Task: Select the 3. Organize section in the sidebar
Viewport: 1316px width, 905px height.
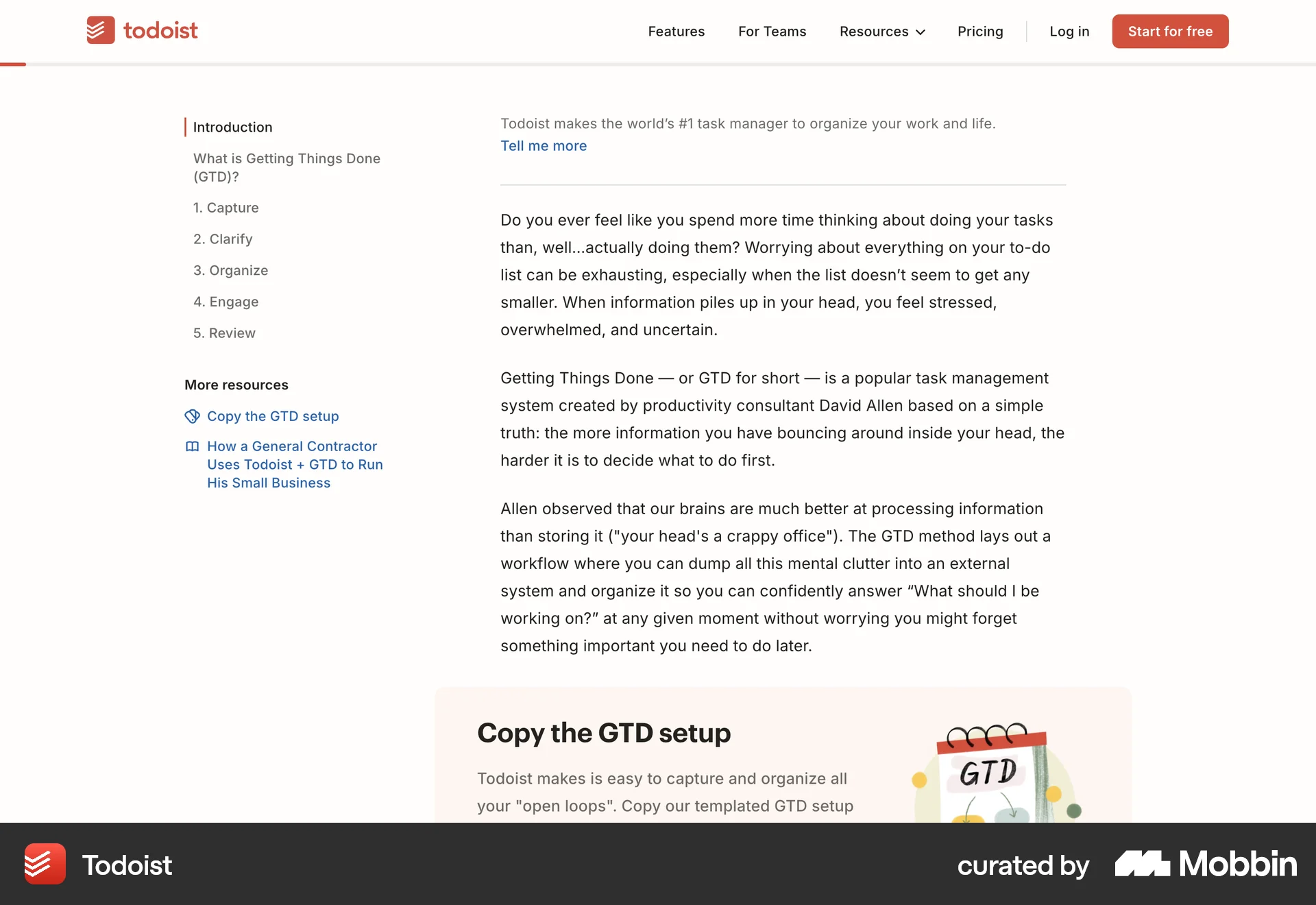Action: [231, 270]
